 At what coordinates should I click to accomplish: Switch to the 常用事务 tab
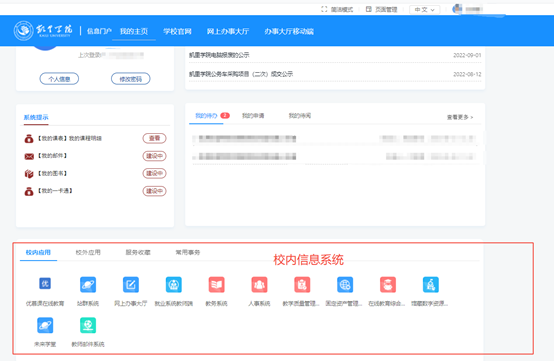point(188,252)
